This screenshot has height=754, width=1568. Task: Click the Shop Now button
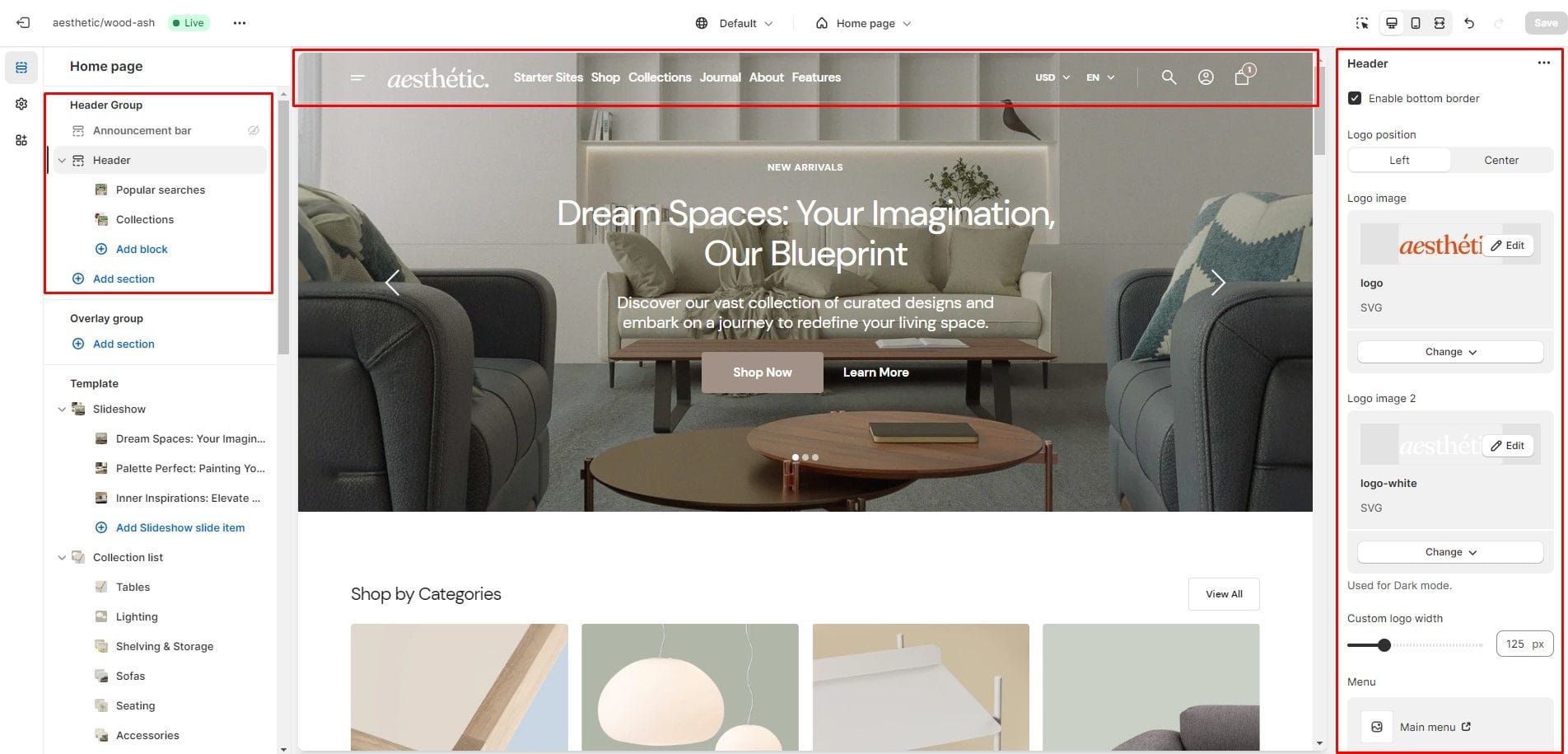763,372
